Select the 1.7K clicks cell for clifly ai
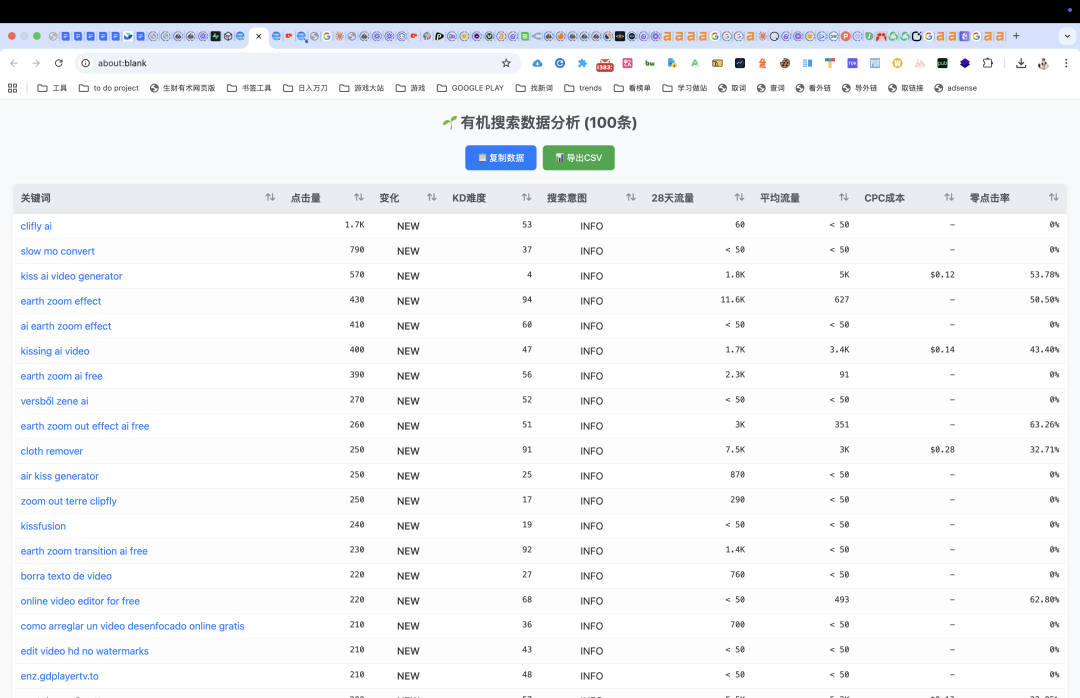1080x698 pixels. coord(355,225)
